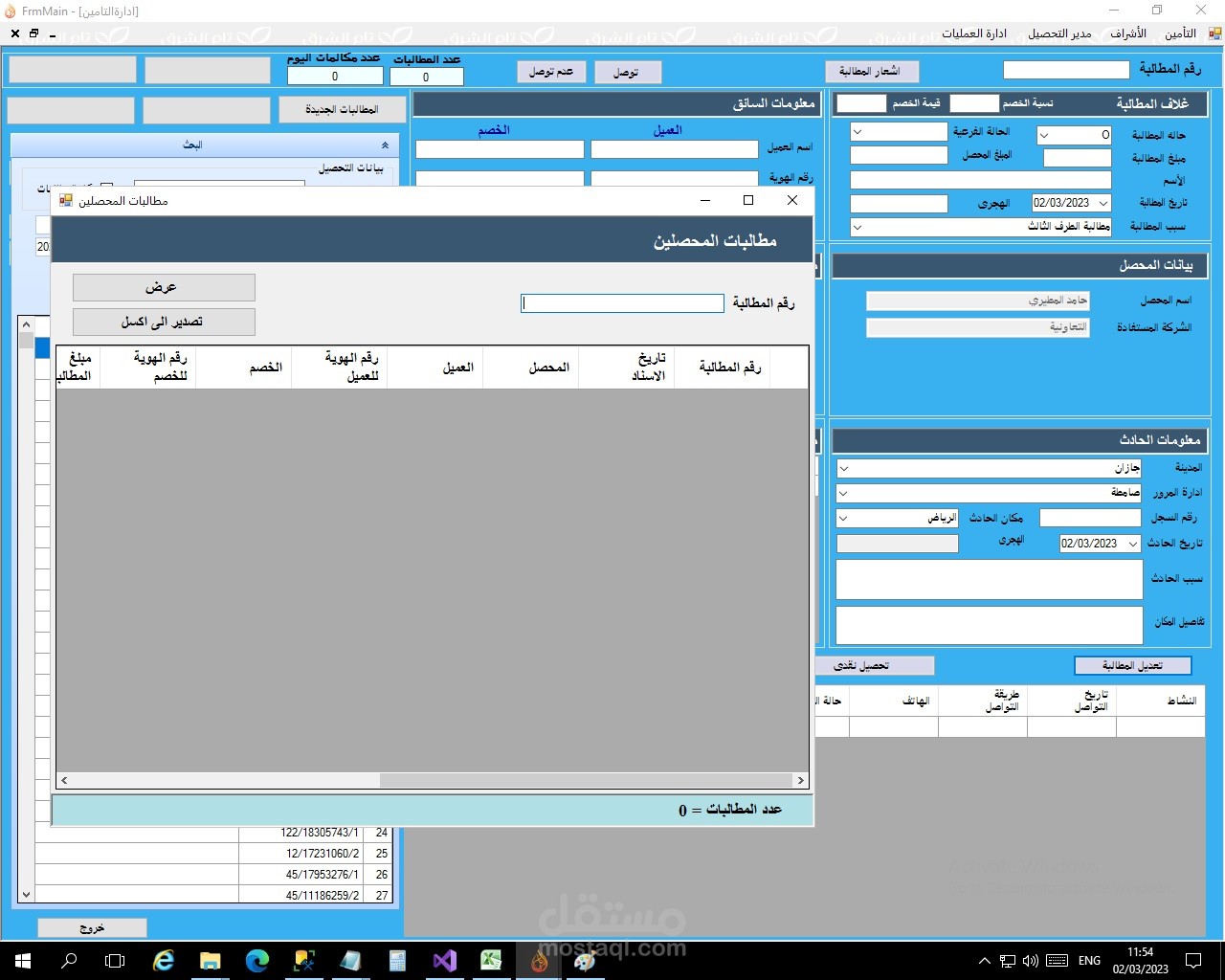The height and width of the screenshot is (980, 1225).
Task: Open the تاريخ الحادث date picker
Action: click(x=1133, y=544)
